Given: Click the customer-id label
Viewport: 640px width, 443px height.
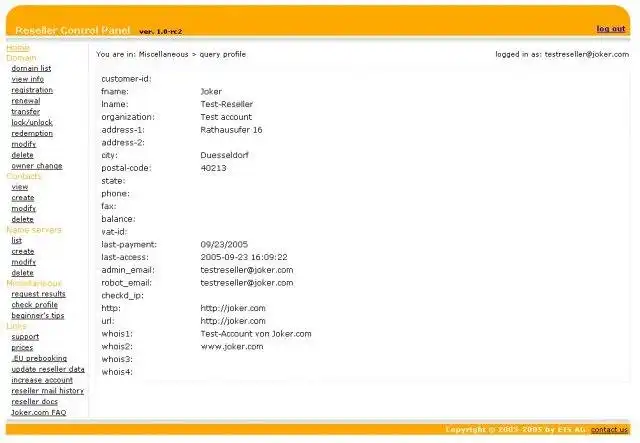Looking at the screenshot, I should (x=127, y=79).
